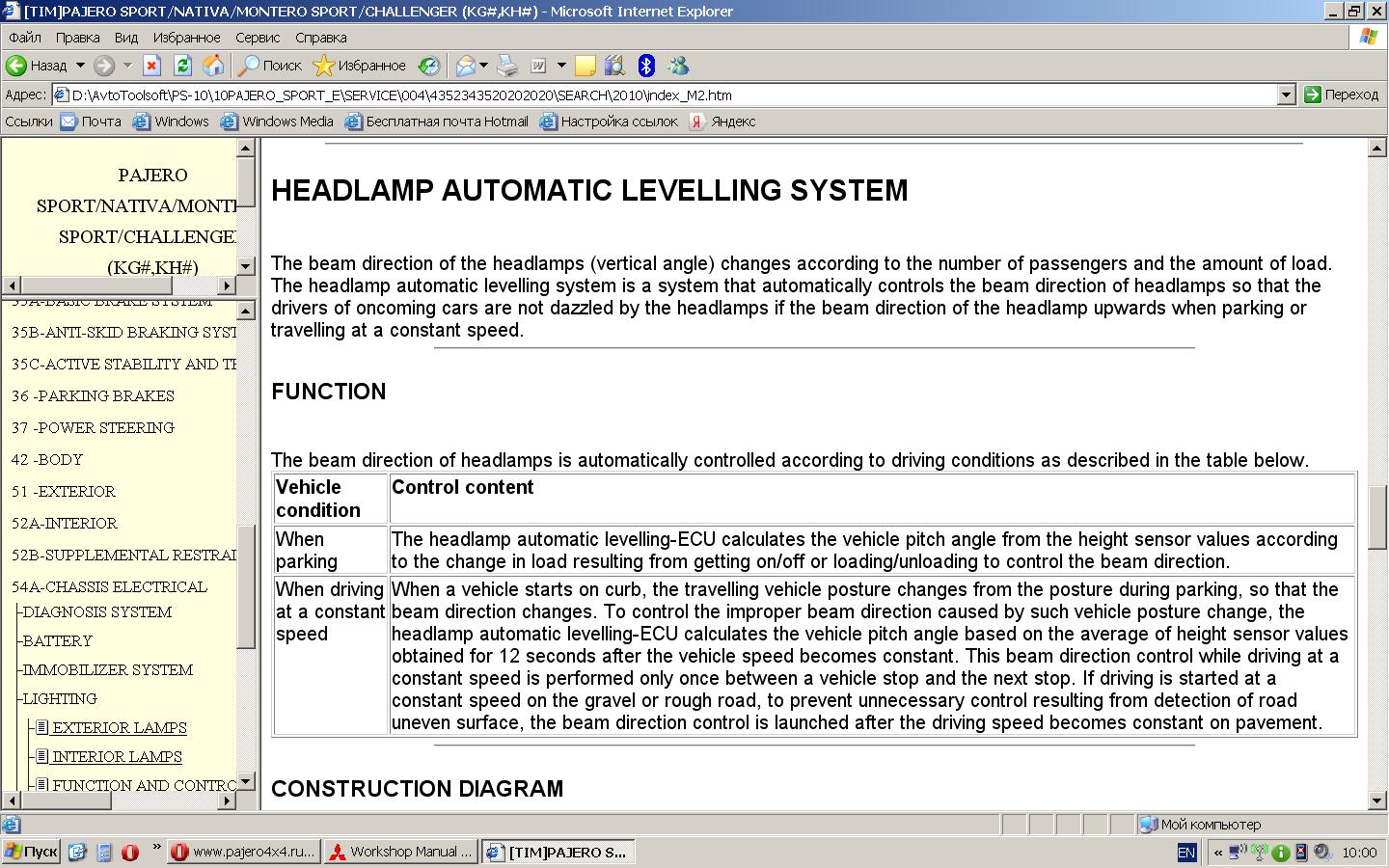Open the Edit with Word dropdown arrow
Screen dimensions: 1389x868
(x=561, y=66)
